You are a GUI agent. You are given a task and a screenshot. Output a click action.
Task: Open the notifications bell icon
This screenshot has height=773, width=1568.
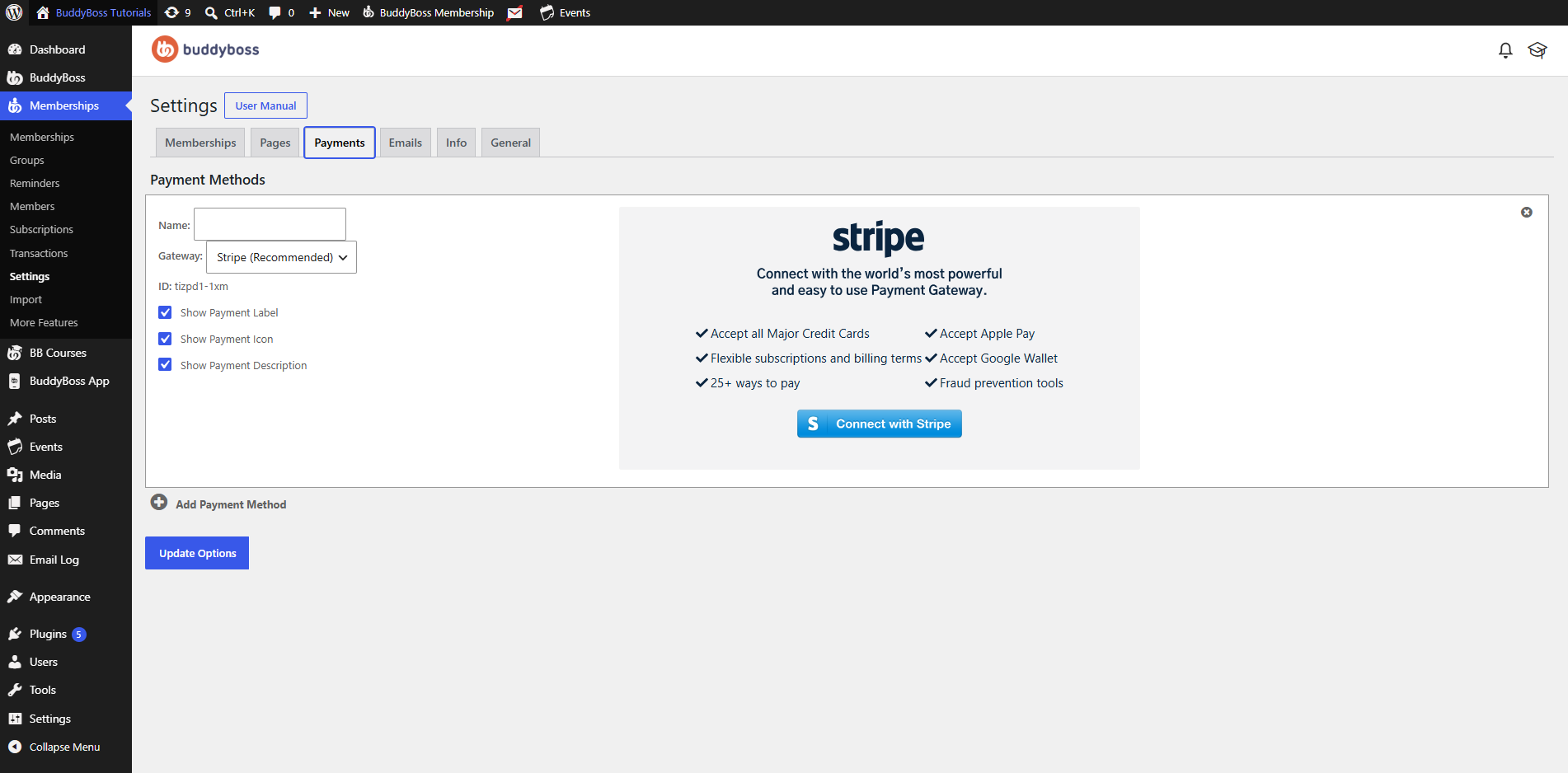point(1505,50)
